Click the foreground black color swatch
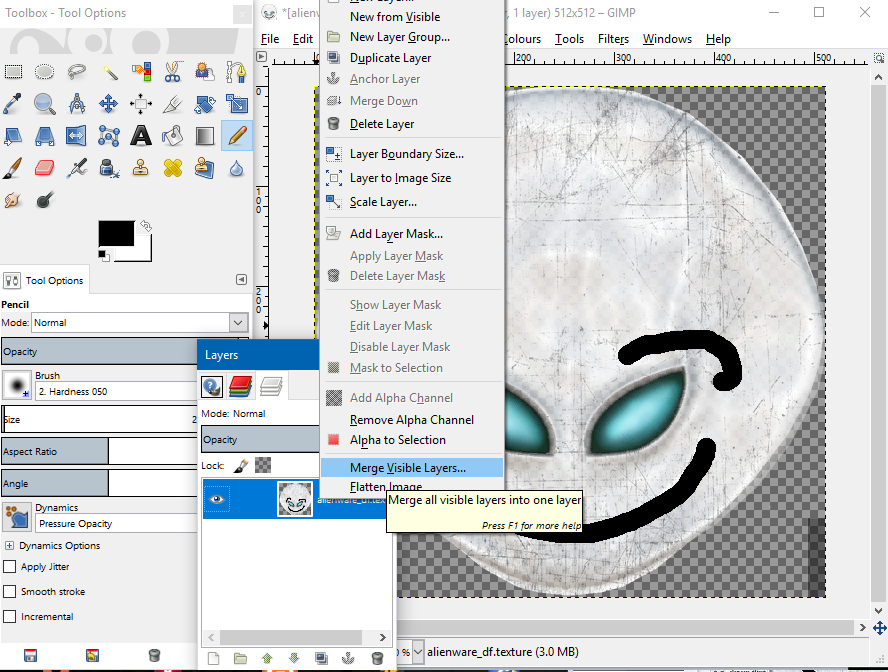Viewport: 888px width, 672px height. point(116,233)
